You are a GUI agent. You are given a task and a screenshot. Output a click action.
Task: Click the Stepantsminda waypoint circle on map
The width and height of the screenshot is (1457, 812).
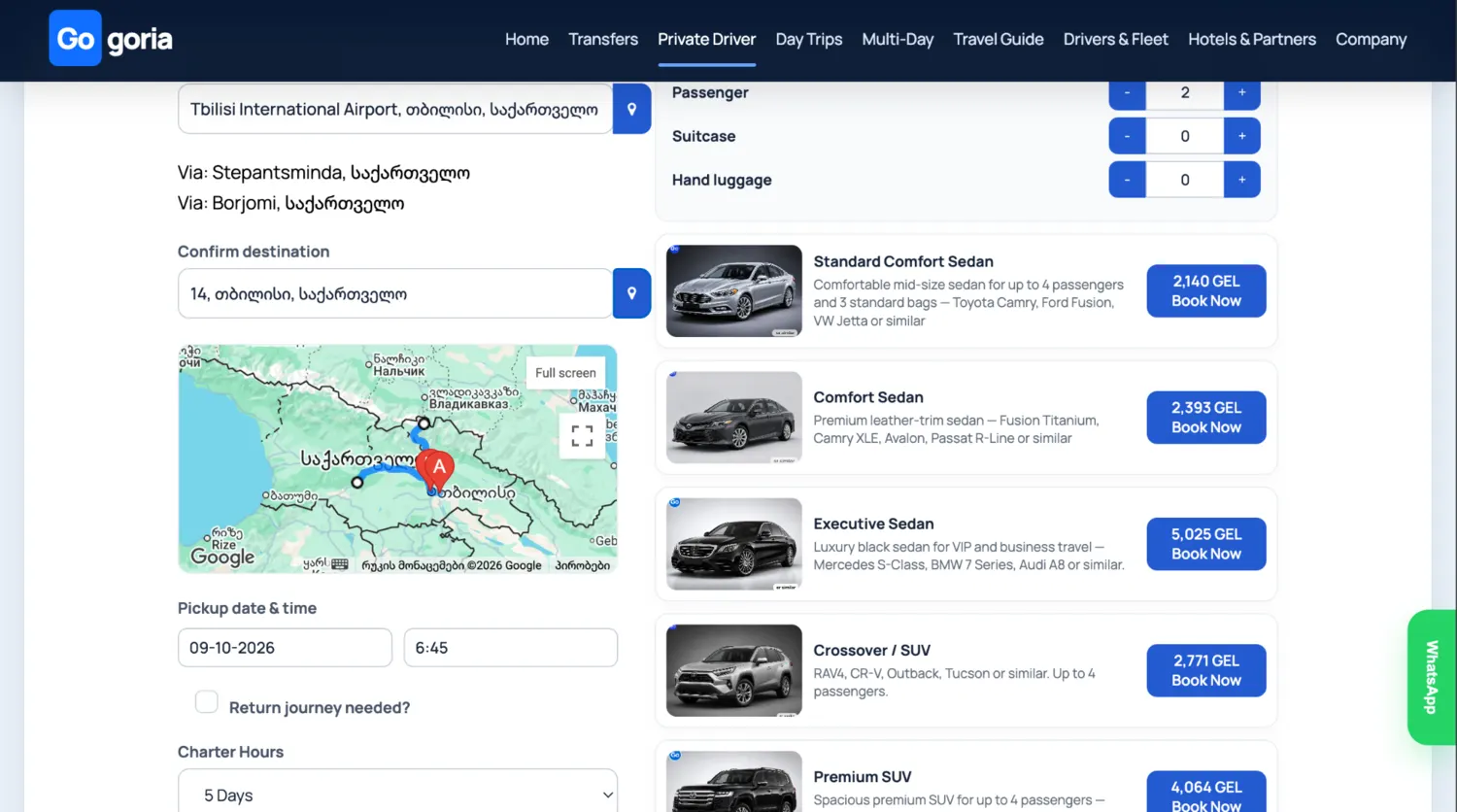pos(424,423)
